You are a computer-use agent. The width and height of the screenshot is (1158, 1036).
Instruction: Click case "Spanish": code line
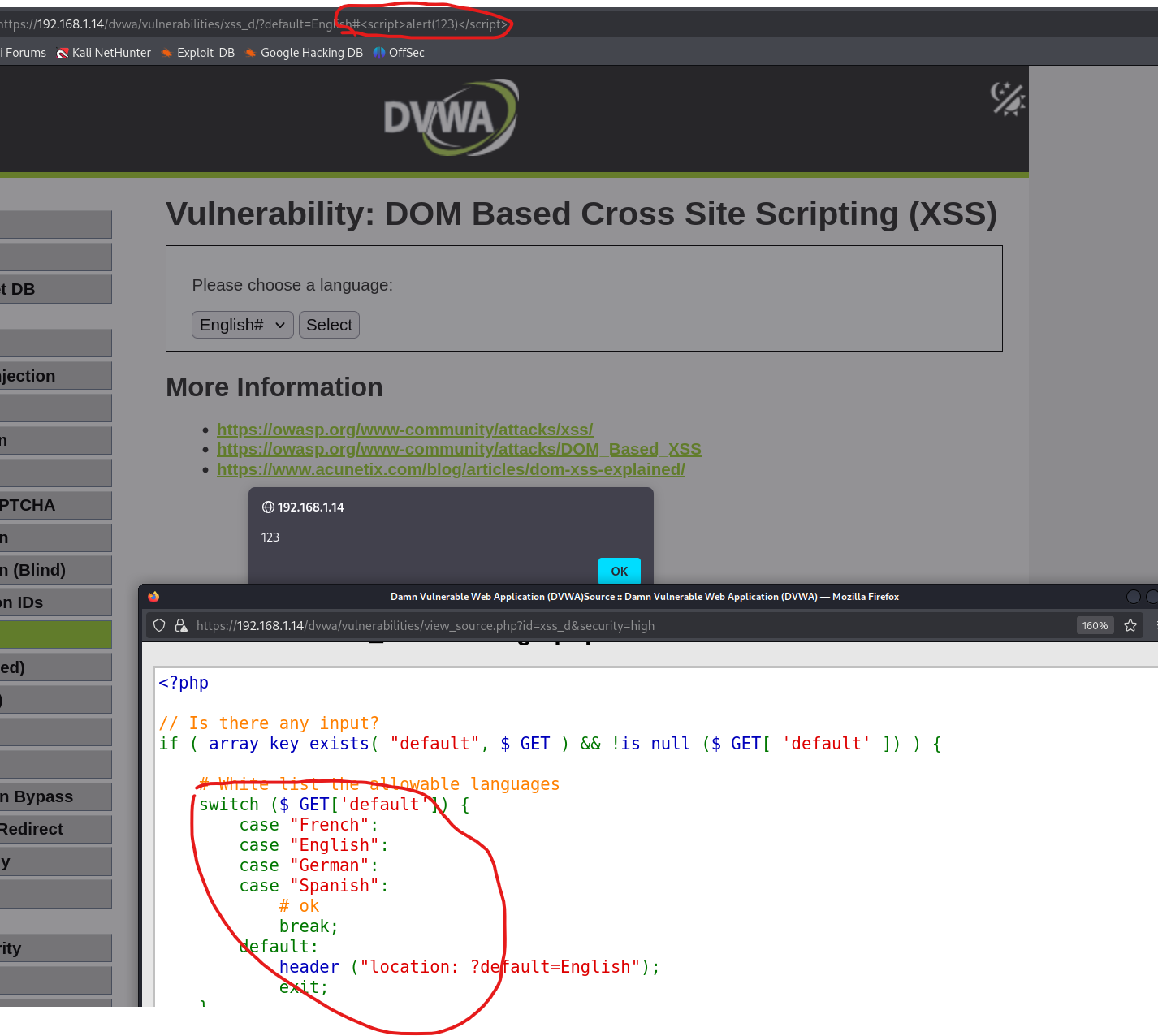coord(313,886)
